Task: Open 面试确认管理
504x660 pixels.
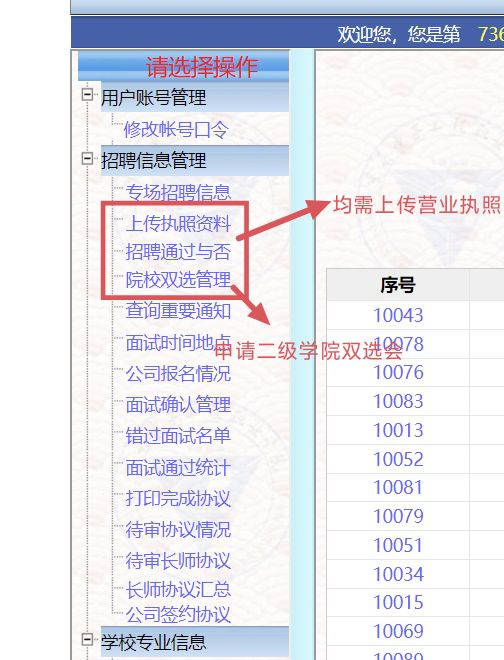Action: point(178,405)
